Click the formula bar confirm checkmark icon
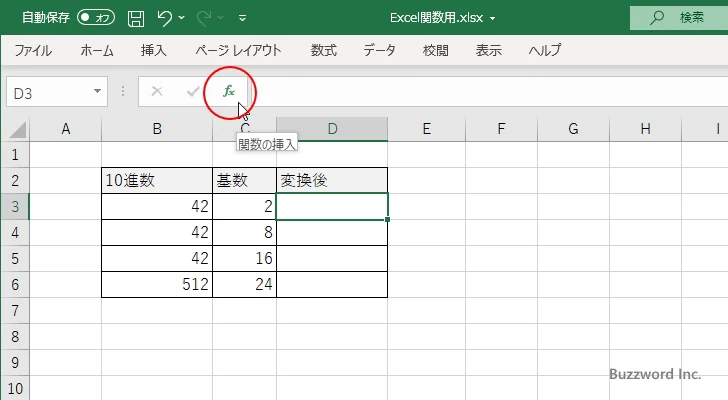The width and height of the screenshot is (728, 400). pyautogui.click(x=193, y=91)
